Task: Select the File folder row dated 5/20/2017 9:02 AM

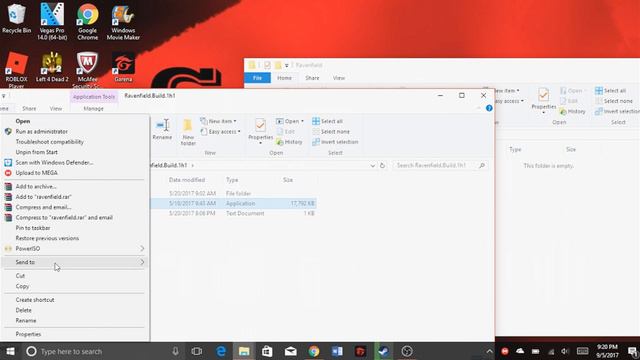Action: (233, 193)
